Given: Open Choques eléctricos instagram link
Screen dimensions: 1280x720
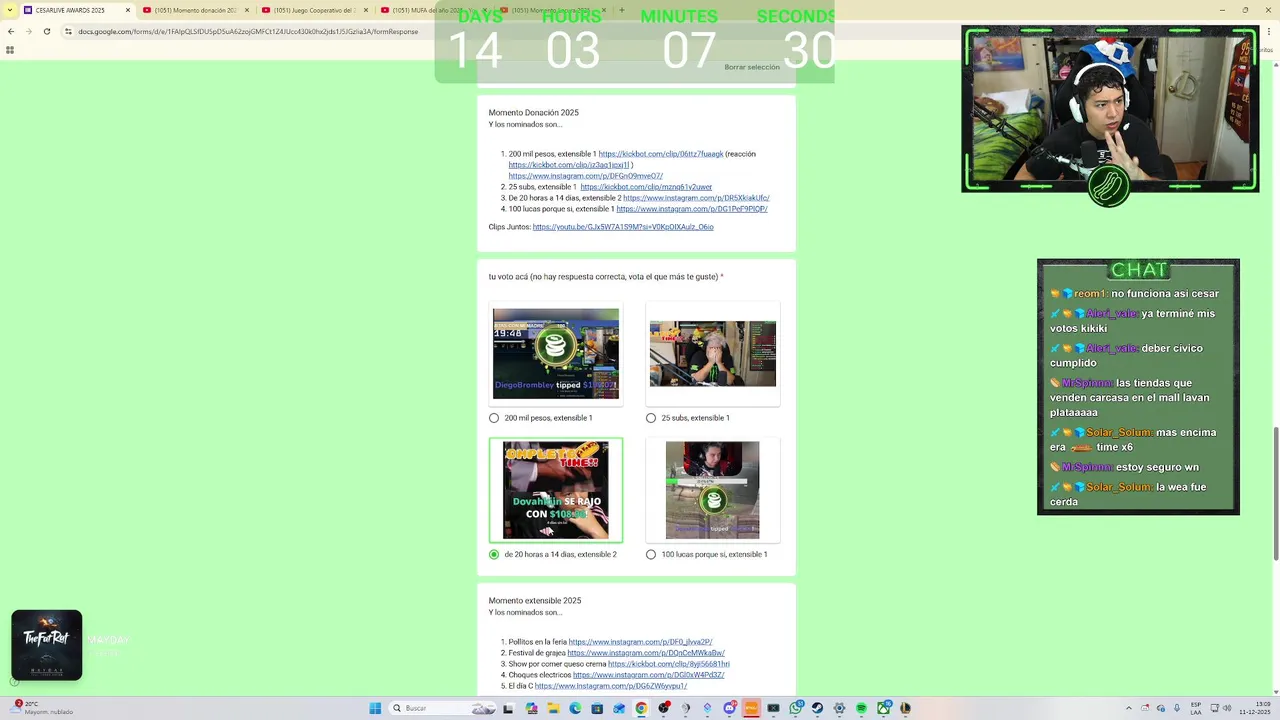Looking at the screenshot, I should tap(648, 675).
